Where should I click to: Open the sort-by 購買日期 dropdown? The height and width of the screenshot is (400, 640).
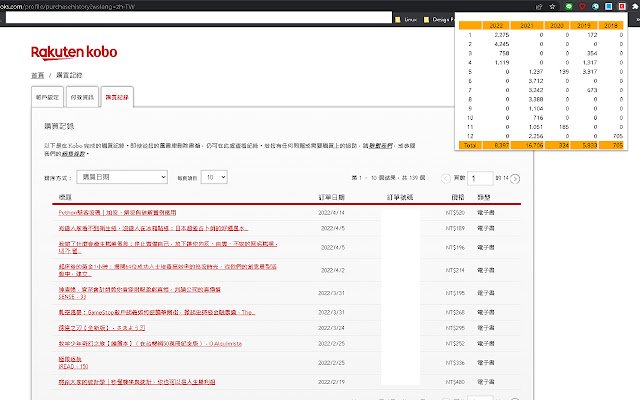122,177
